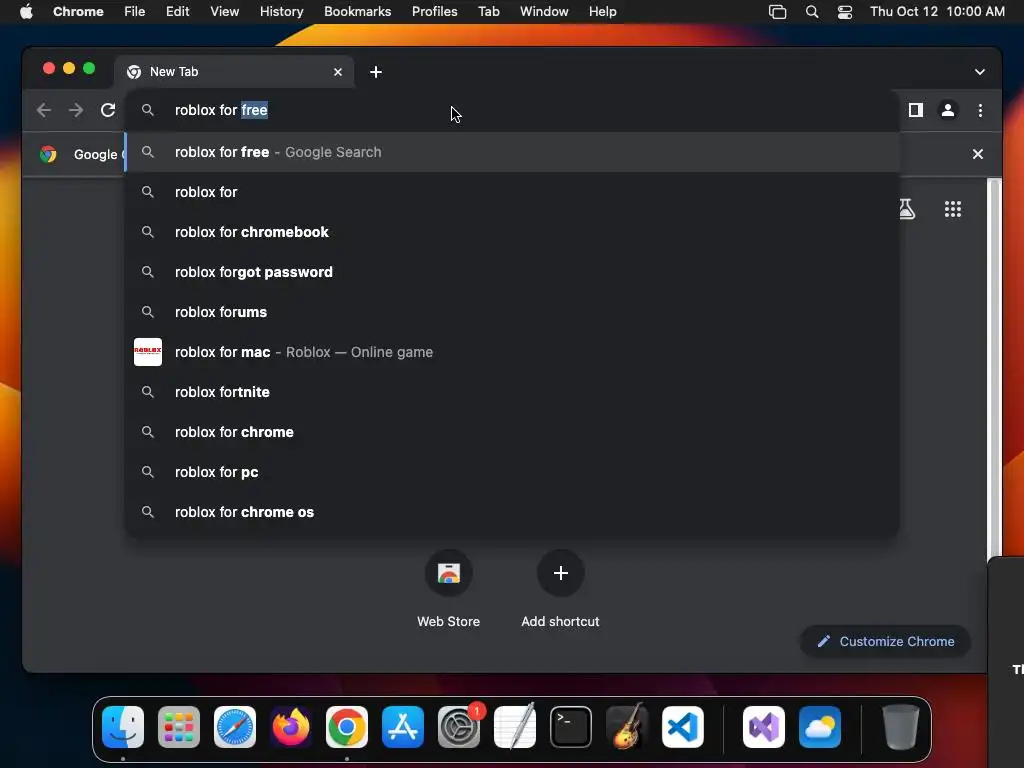
Task: Choose 'roblox for pc' suggestion
Action: [512, 472]
